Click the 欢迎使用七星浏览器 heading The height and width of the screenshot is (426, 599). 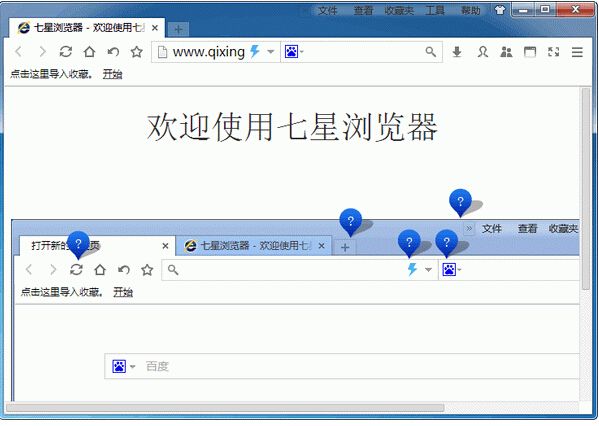click(x=292, y=127)
